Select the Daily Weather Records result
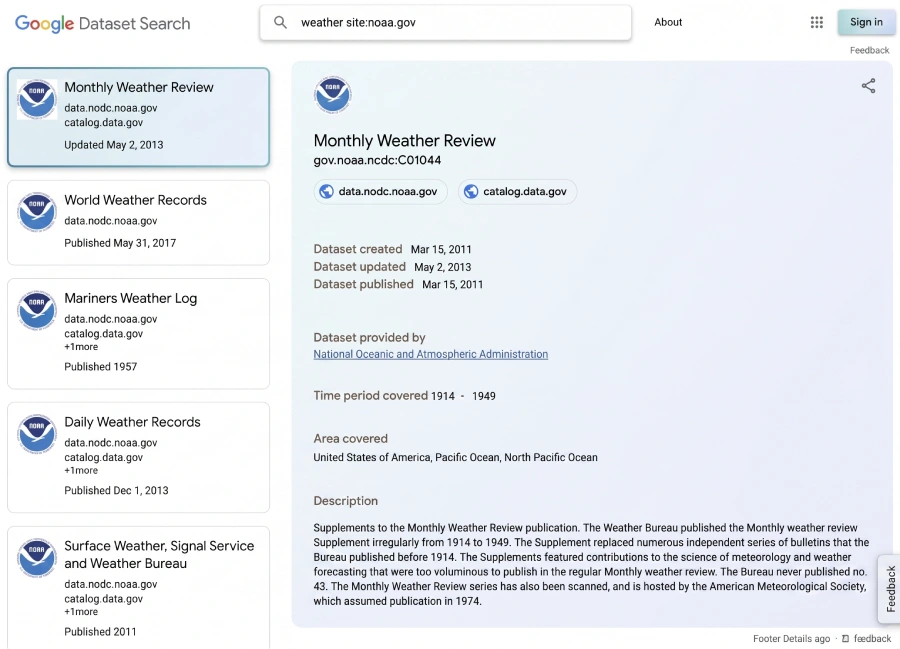 pyautogui.click(x=138, y=457)
